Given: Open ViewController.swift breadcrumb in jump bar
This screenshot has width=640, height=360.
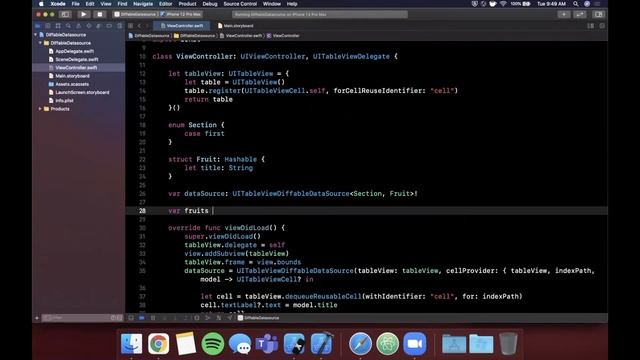Looking at the screenshot, I should [x=241, y=36].
